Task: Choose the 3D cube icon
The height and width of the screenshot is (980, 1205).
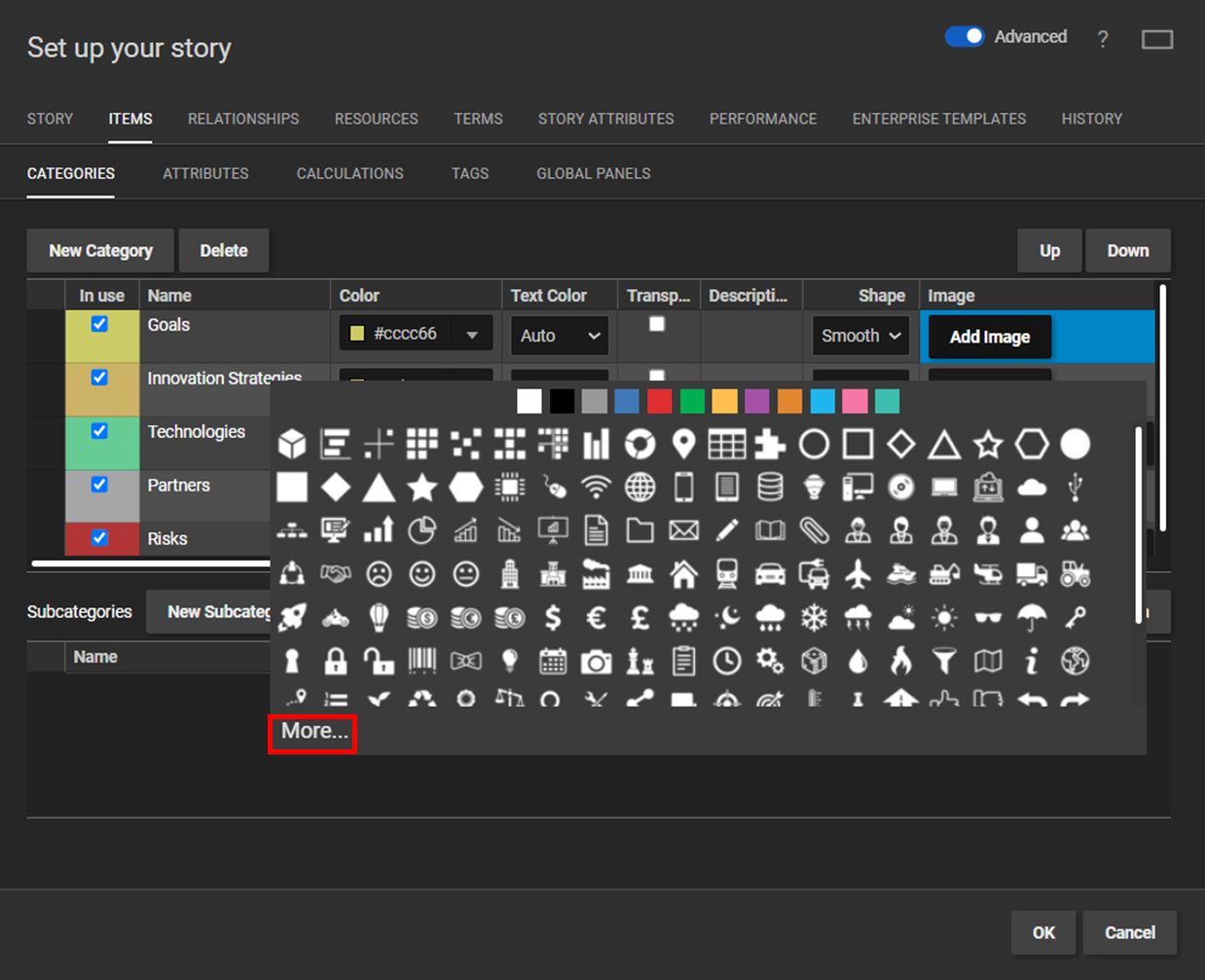Action: pos(292,445)
